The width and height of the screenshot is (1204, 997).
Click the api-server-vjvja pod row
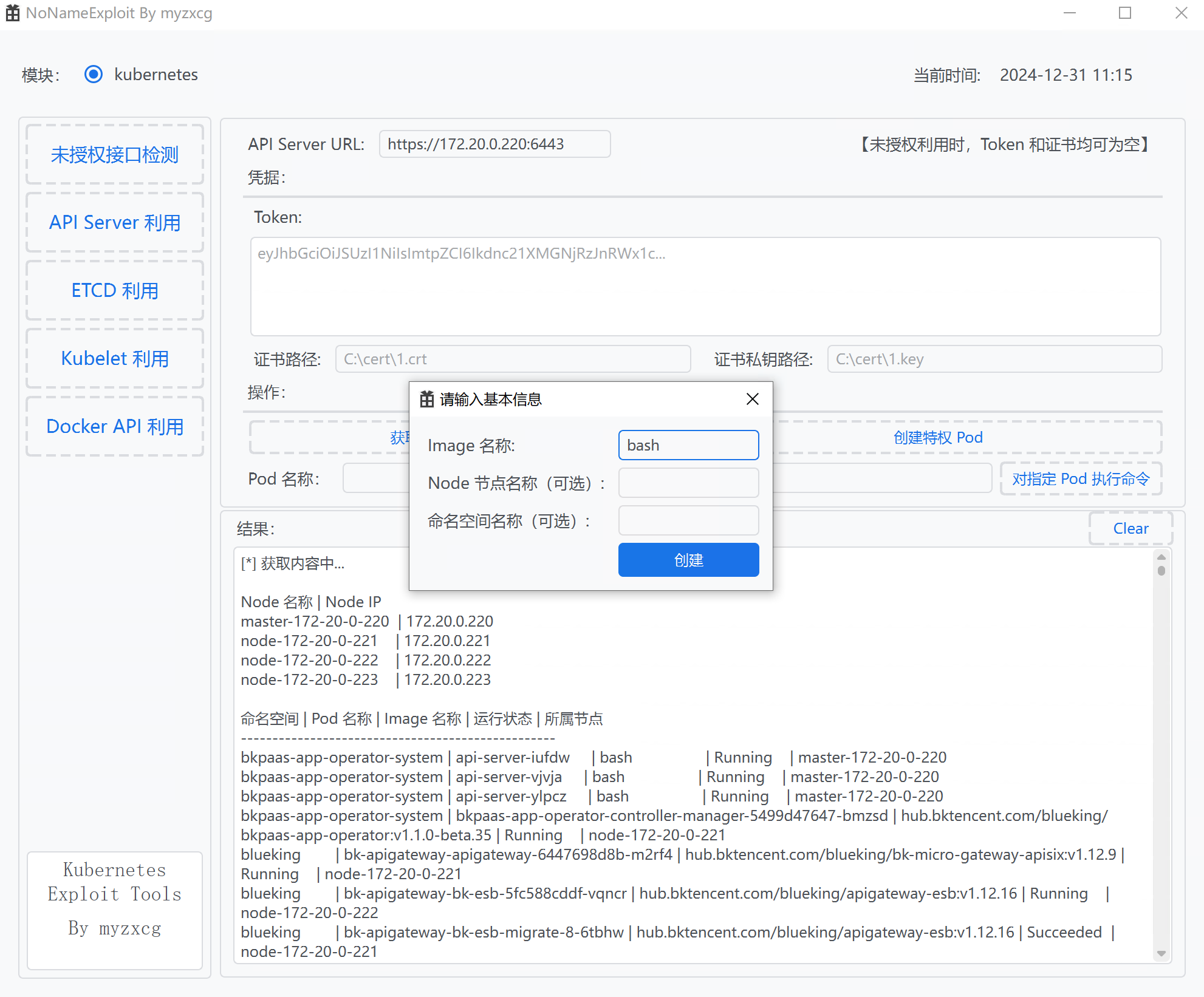(590, 777)
